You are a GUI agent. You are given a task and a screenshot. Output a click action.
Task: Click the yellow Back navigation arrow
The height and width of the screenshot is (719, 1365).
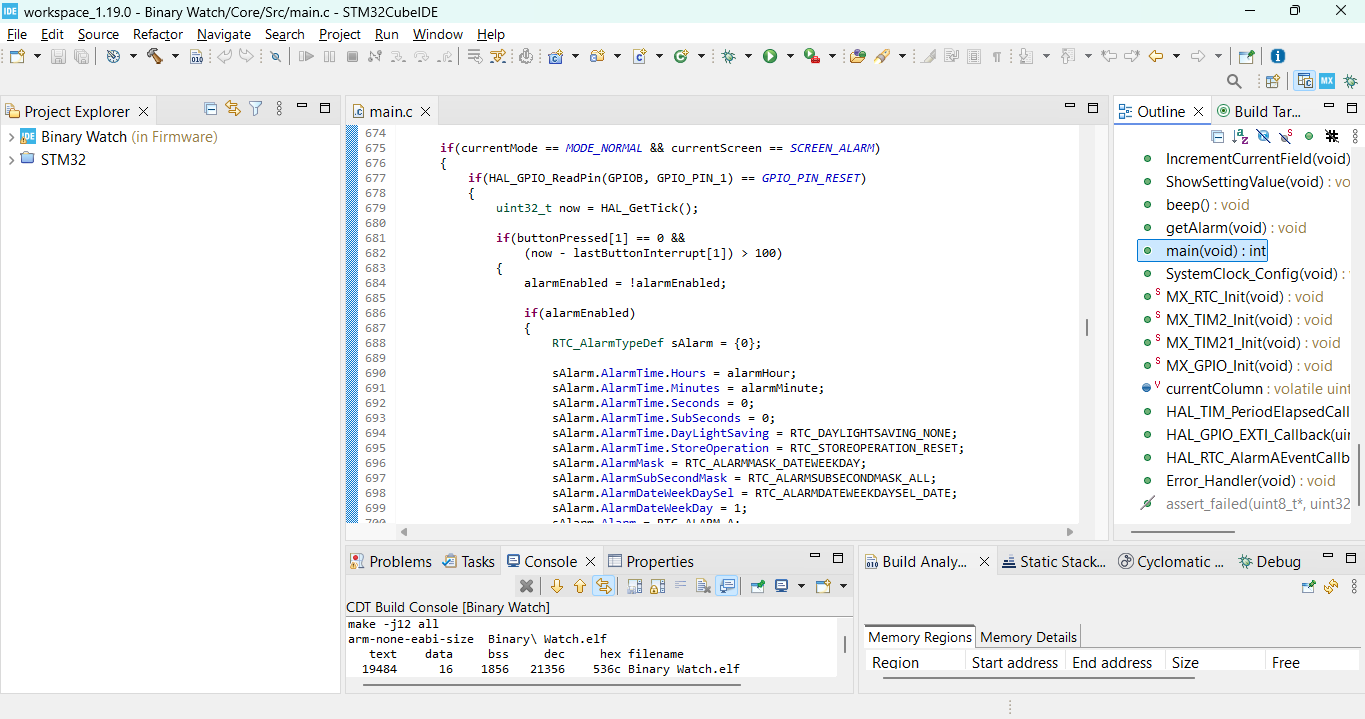click(1155, 56)
